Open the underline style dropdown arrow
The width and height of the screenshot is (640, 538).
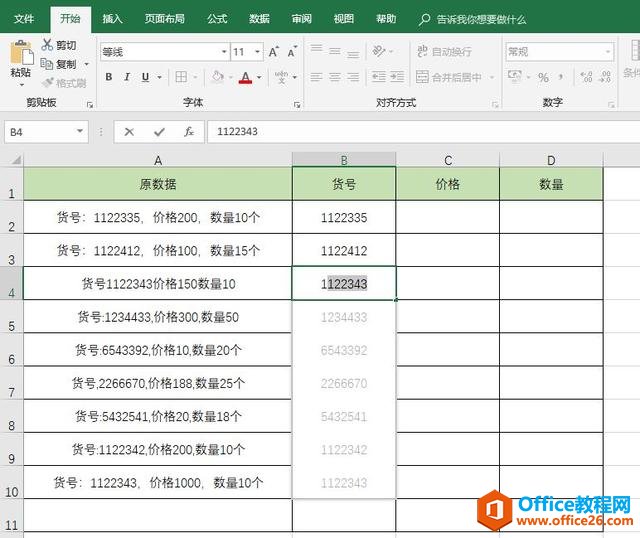[x=159, y=77]
